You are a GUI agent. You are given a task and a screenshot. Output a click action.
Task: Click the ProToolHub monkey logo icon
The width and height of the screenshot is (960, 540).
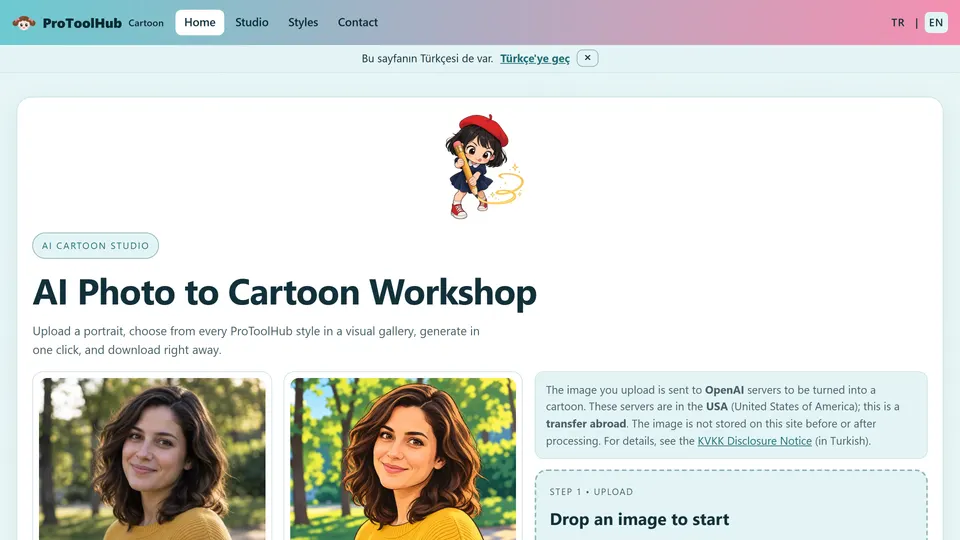pos(24,23)
